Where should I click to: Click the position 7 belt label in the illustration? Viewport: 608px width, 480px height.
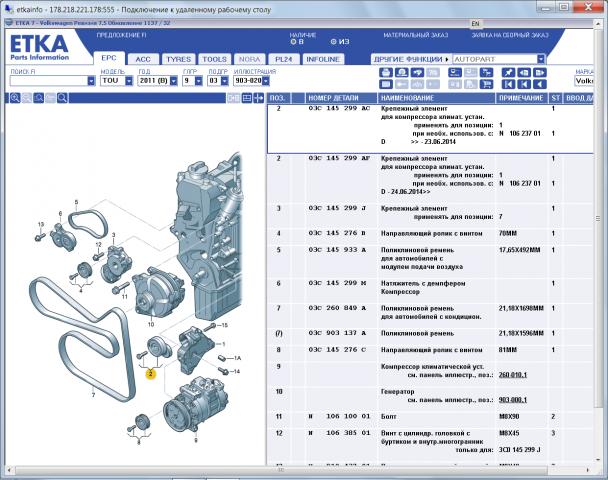pos(93,395)
